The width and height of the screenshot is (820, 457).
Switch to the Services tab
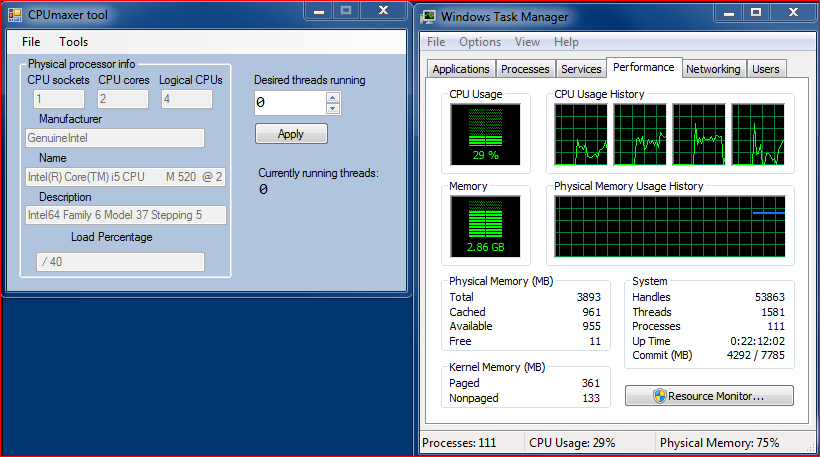pyautogui.click(x=581, y=69)
